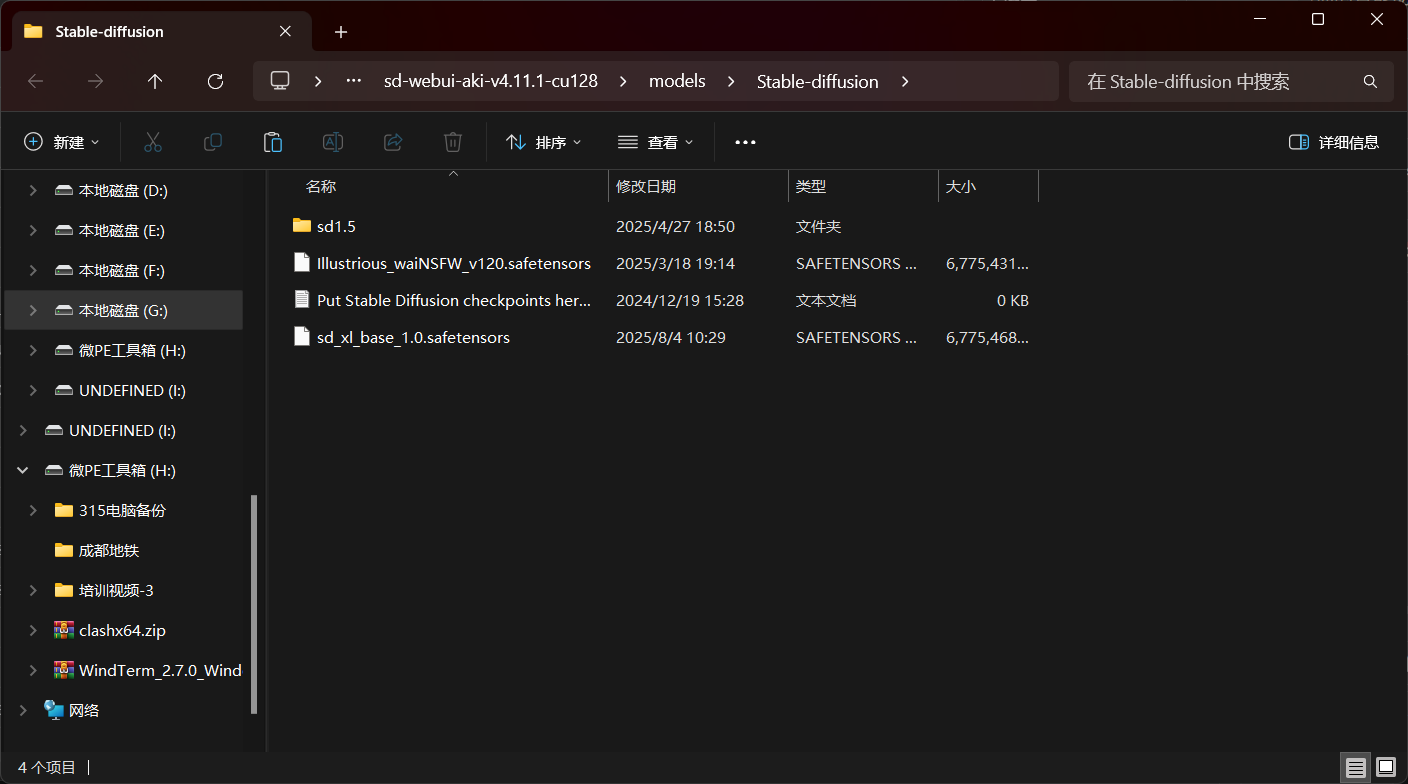Select file name sd_xl_base_1.0.safetensors
1408x784 pixels.
413,338
